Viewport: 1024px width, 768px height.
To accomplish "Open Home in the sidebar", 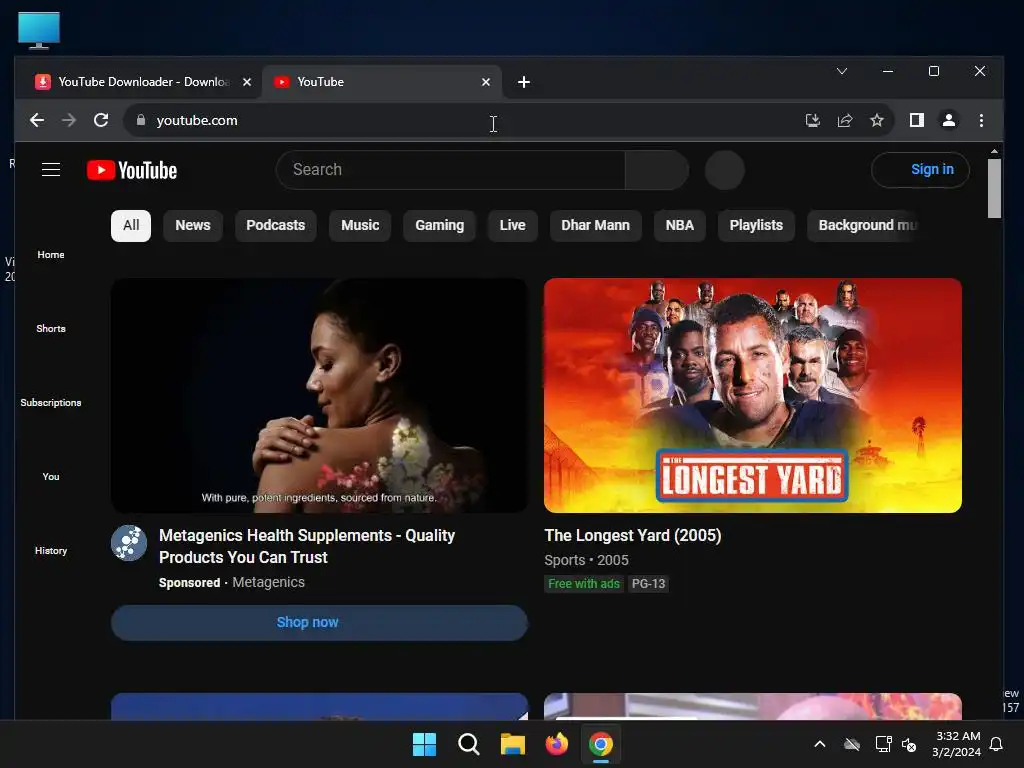I will point(51,255).
